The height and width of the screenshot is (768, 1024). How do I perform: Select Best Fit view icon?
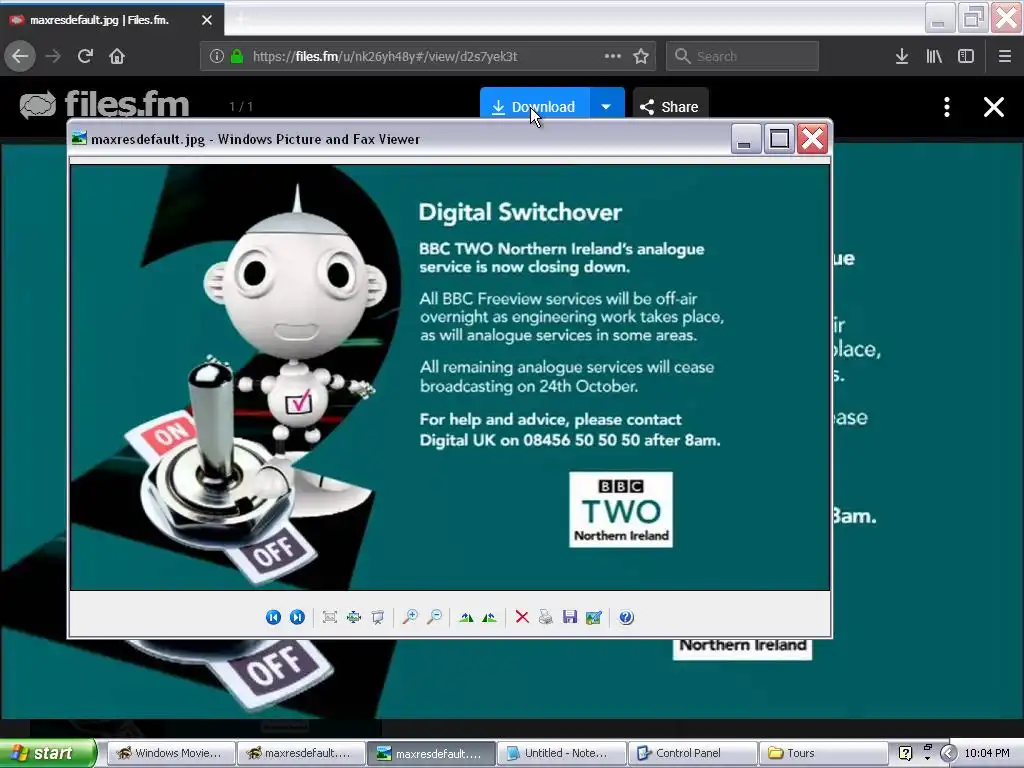point(330,617)
